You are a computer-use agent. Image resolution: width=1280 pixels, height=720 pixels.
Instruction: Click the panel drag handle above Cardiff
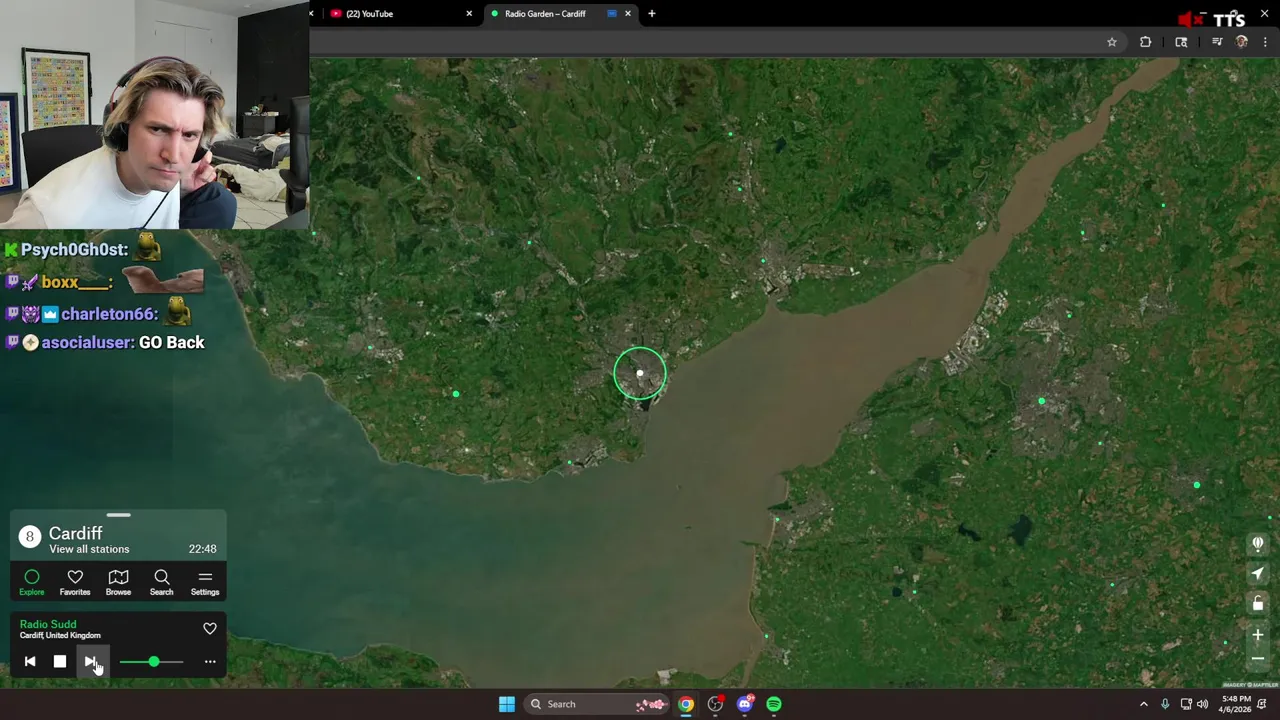(118, 515)
